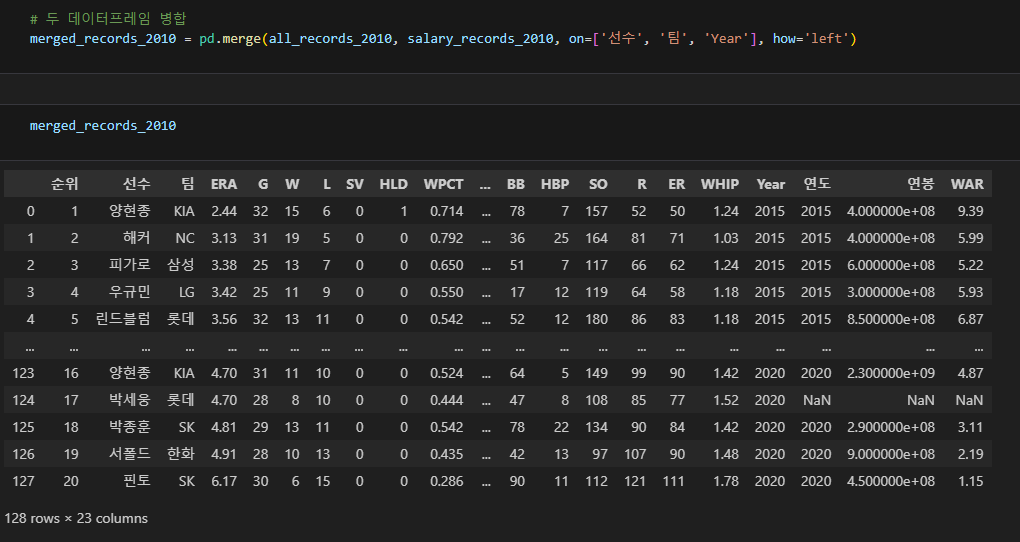1020x542 pixels.
Task: Click HBP value 25
Action: pos(561,238)
